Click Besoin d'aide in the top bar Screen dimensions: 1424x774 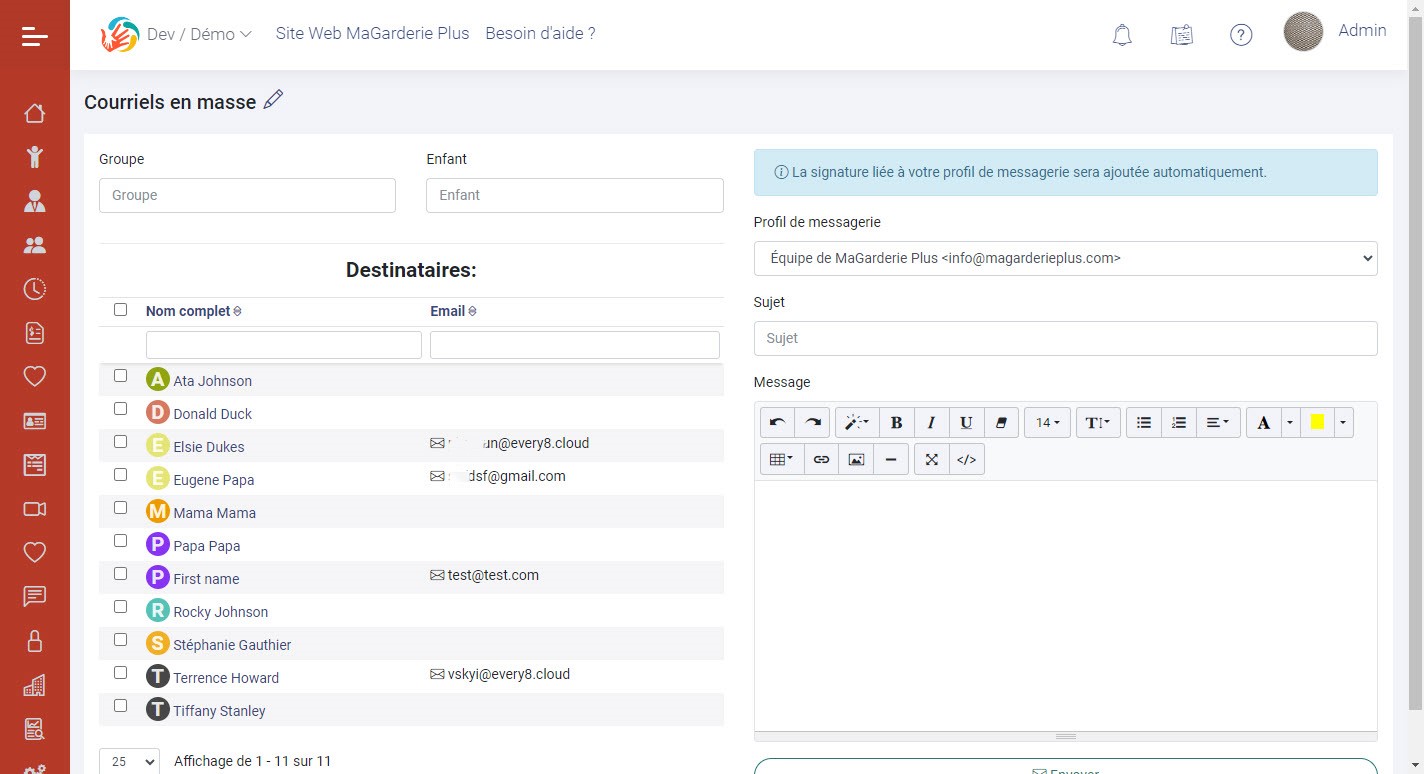pyautogui.click(x=540, y=33)
